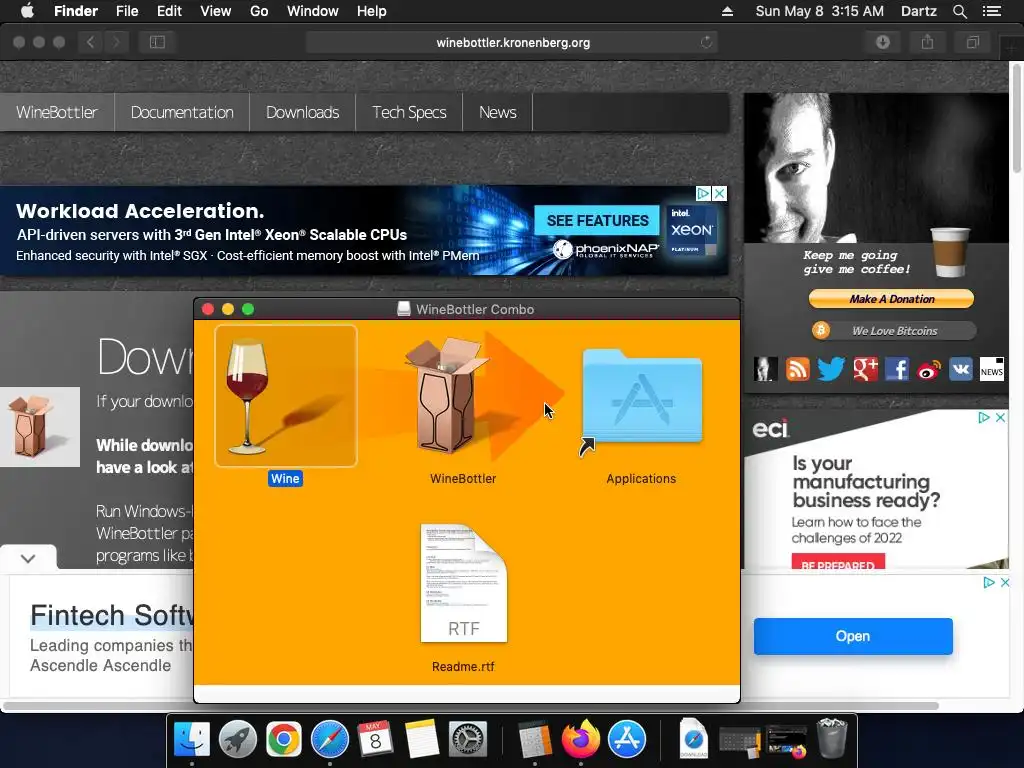Open the Help menu

(x=372, y=11)
